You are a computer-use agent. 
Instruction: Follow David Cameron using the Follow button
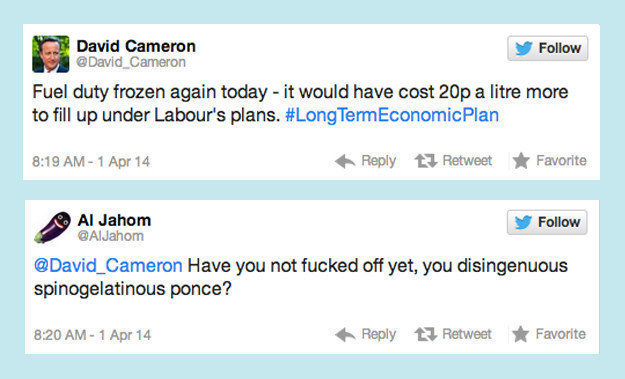click(x=548, y=48)
